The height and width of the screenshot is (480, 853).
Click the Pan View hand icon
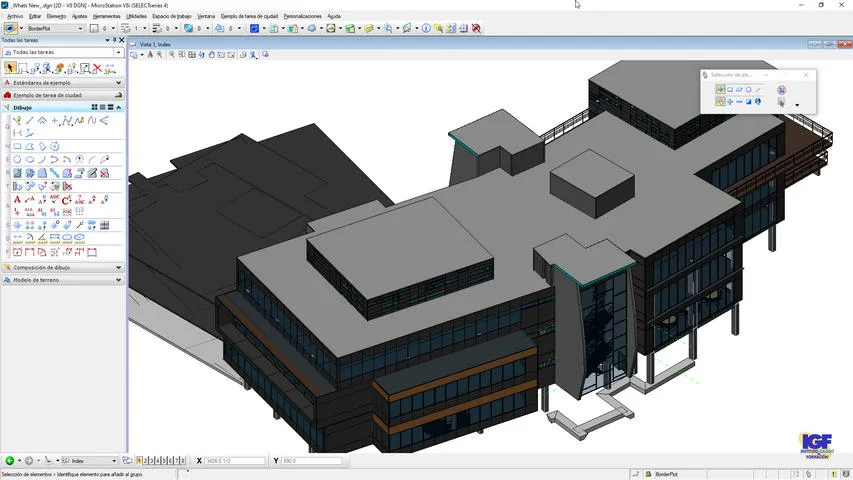[212, 55]
